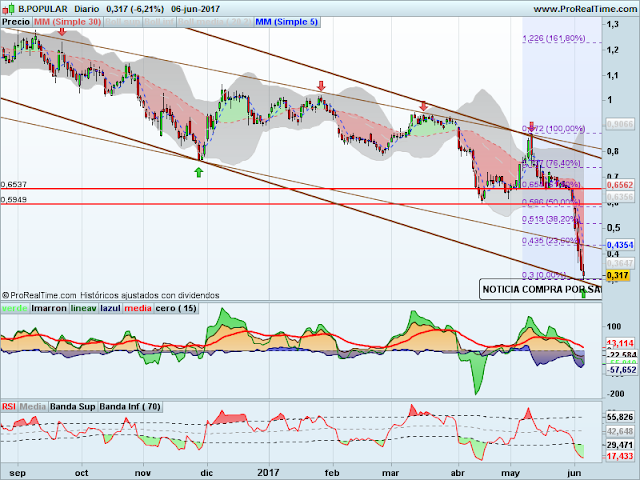
Task: Click the ProRealTime.com históricos ajustados text
Action: (110, 295)
